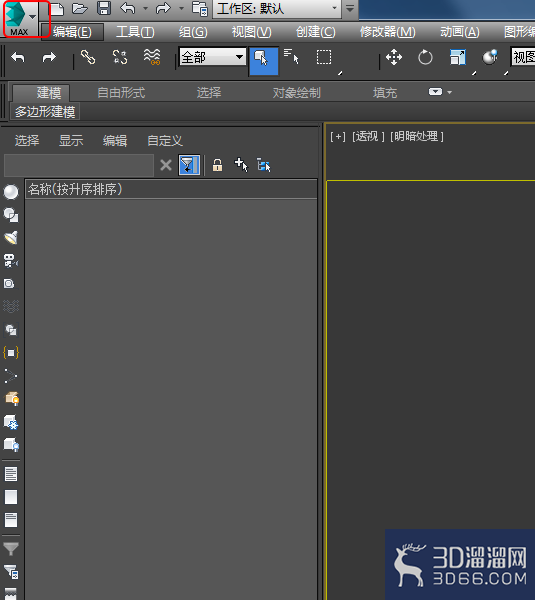This screenshot has height=600, width=535.
Task: Open scene explorer 显示 menu
Action: pyautogui.click(x=71, y=140)
